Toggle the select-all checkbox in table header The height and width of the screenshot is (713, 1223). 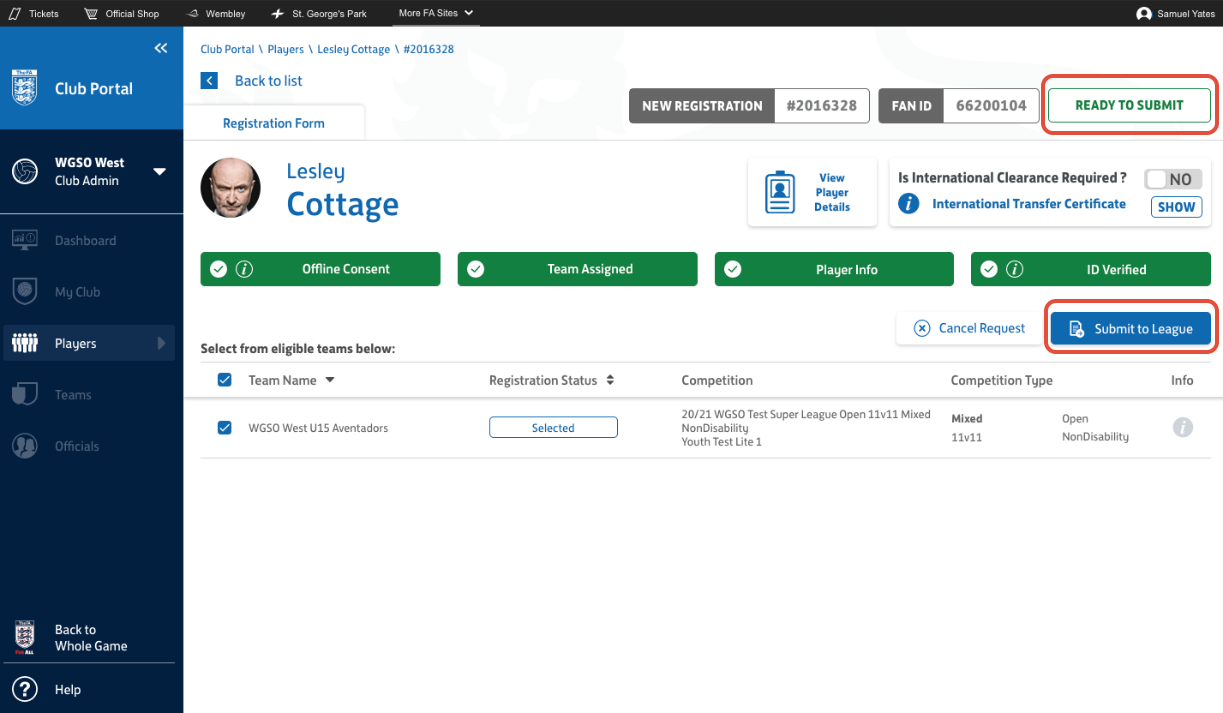(224, 380)
